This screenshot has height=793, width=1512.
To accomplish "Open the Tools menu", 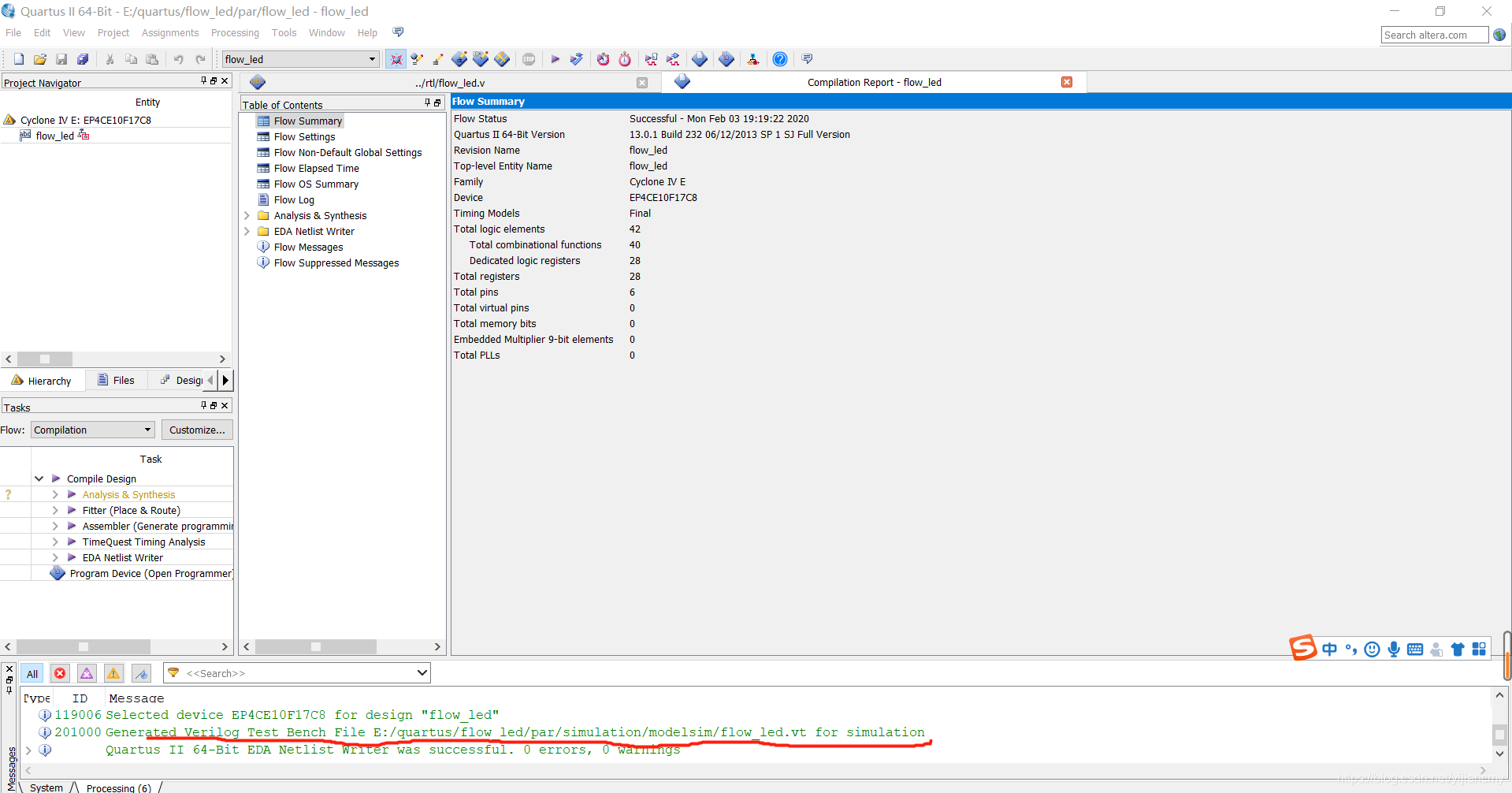I will pyautogui.click(x=284, y=32).
